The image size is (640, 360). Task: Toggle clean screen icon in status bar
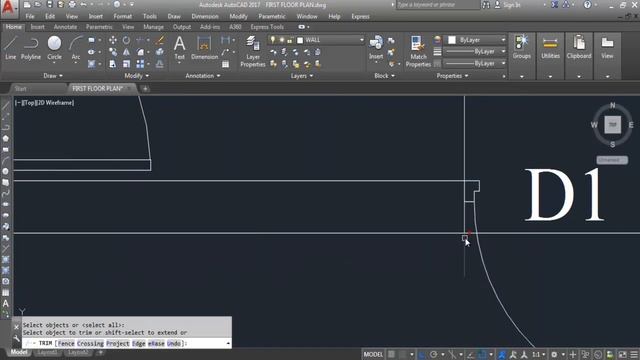coord(622,354)
